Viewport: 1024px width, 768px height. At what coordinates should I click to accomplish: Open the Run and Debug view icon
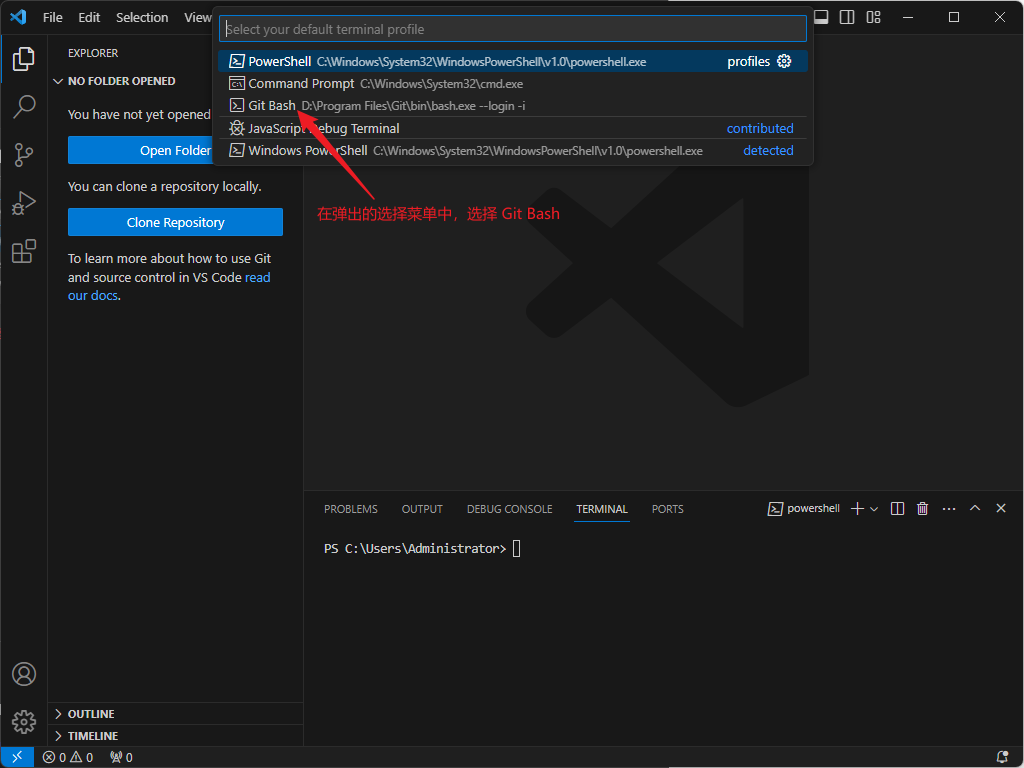[x=24, y=203]
